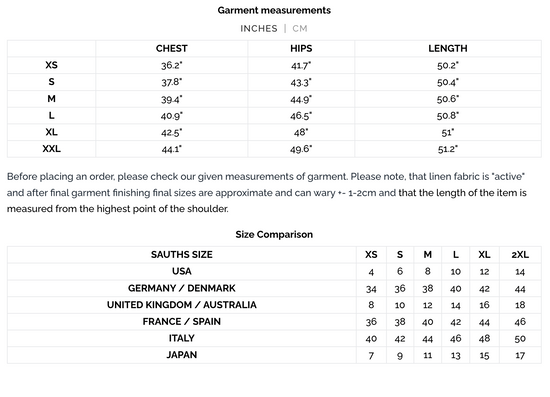The height and width of the screenshot is (397, 550).
Task: Select the INCHES unit option
Action: (x=259, y=28)
